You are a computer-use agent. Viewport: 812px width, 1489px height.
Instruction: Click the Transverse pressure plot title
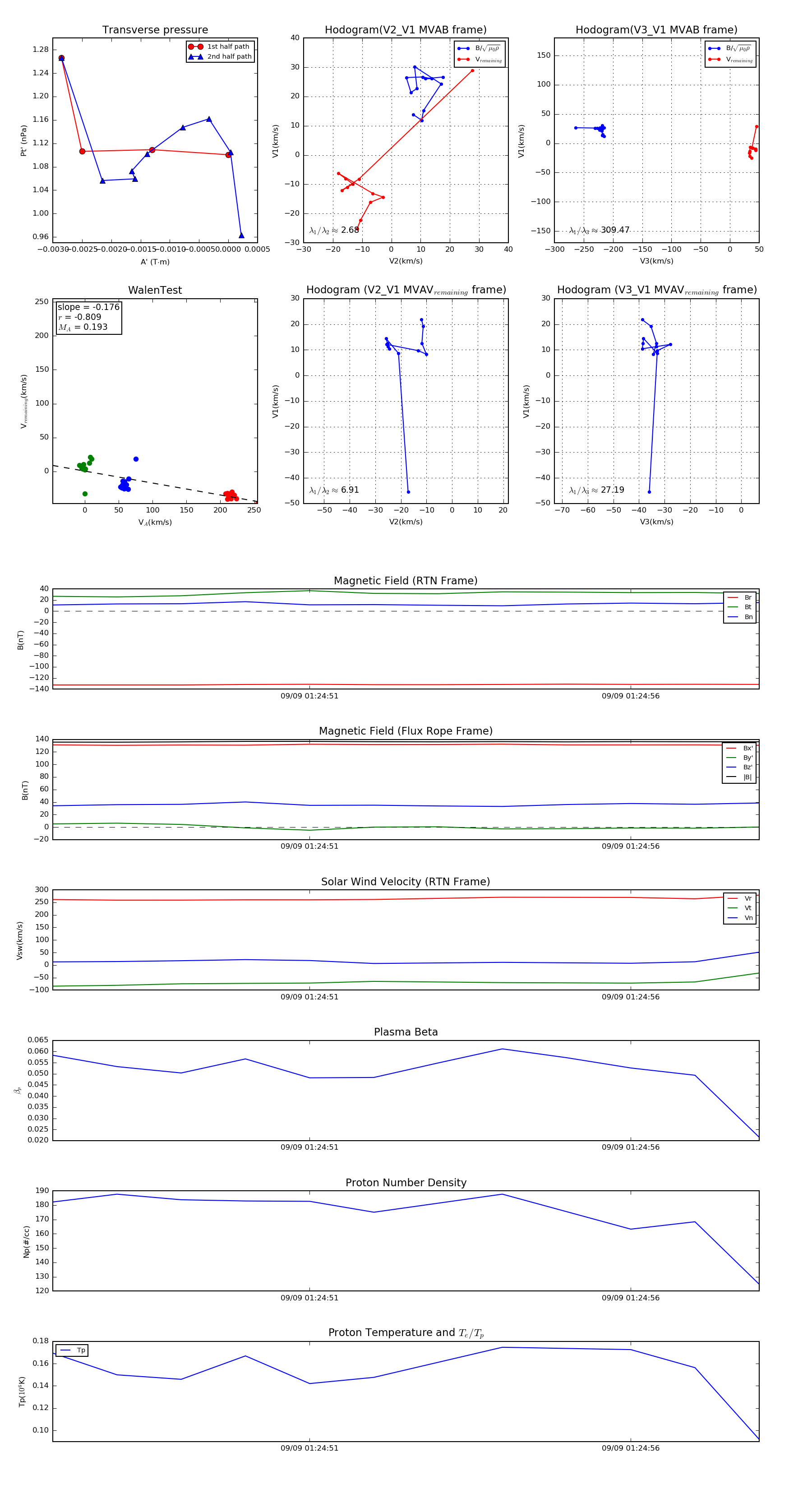pyautogui.click(x=155, y=30)
